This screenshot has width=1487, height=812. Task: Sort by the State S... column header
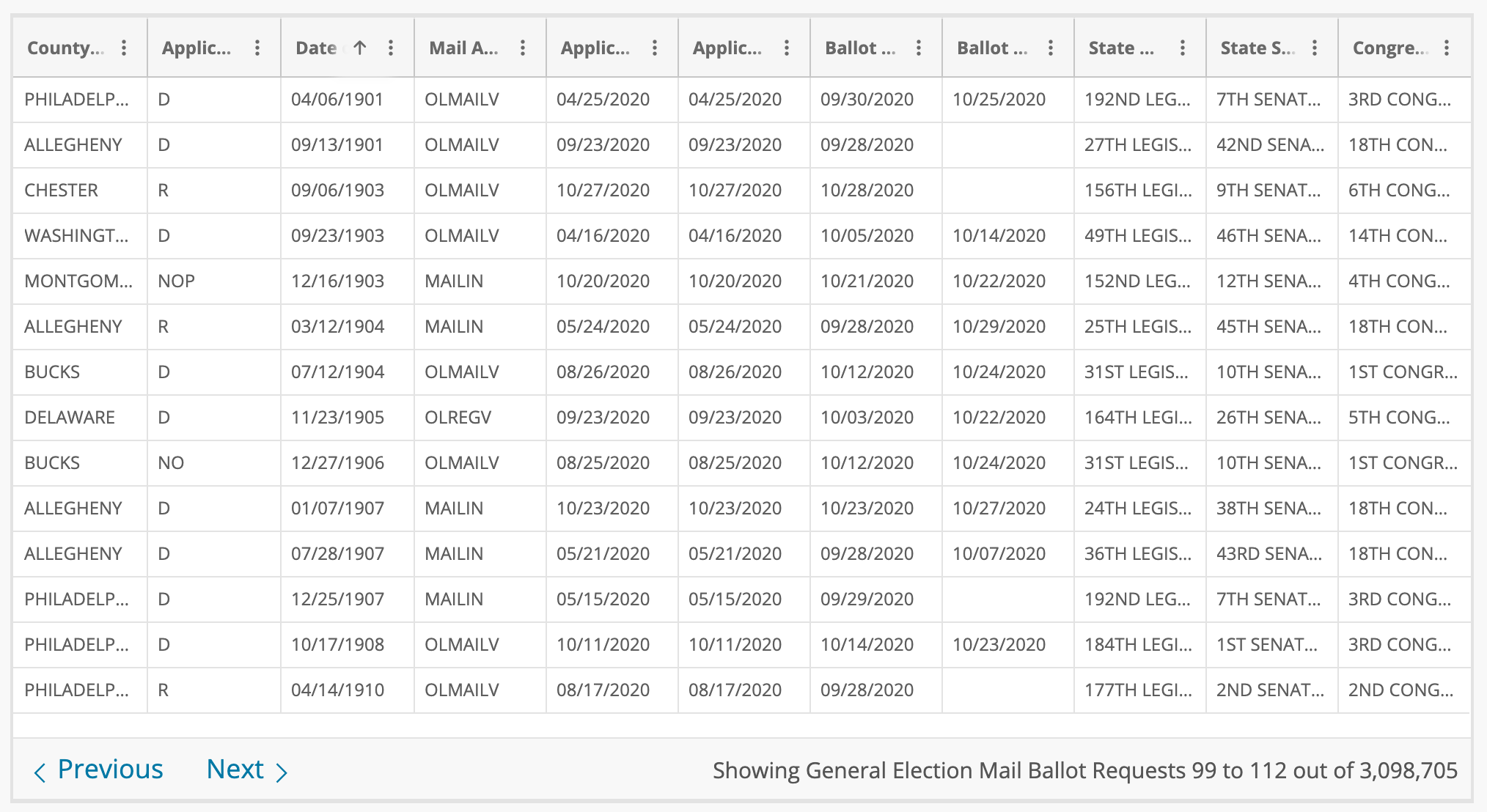coord(1257,48)
